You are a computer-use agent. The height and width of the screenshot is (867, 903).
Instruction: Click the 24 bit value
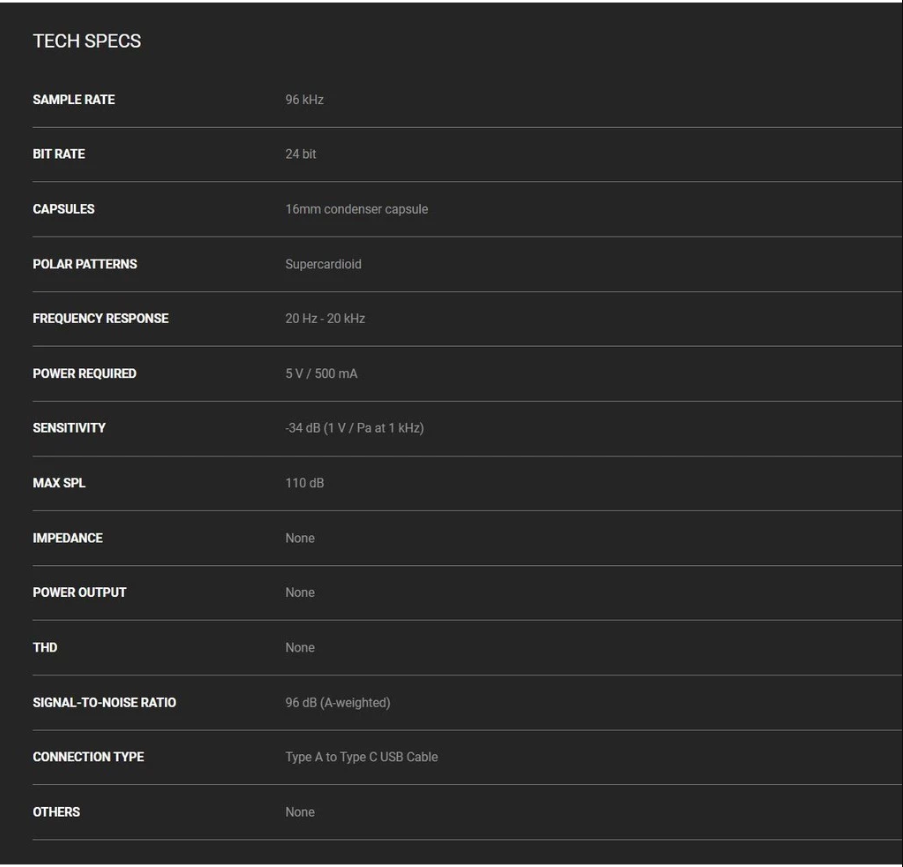pyautogui.click(x=300, y=154)
